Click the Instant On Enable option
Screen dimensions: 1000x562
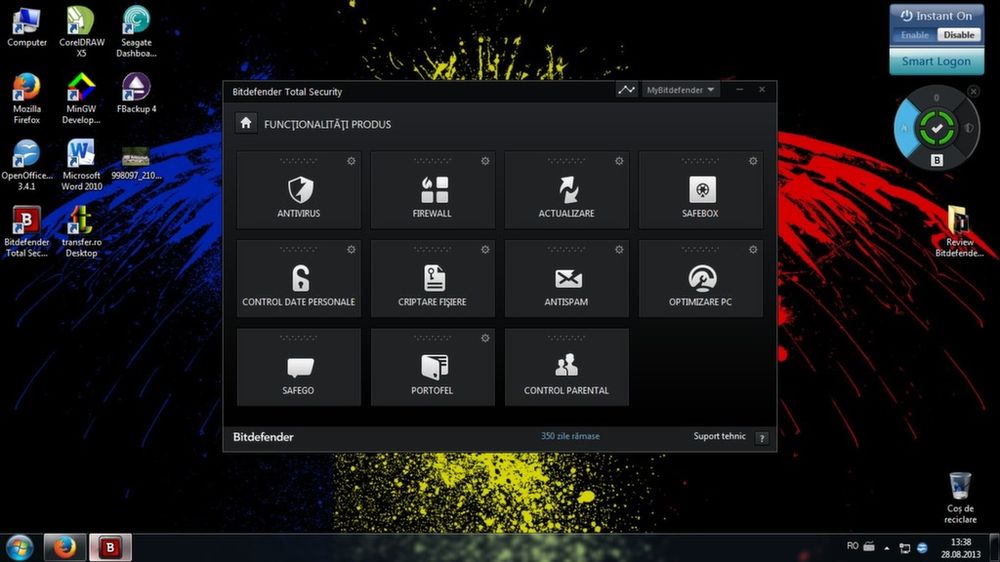(x=914, y=35)
